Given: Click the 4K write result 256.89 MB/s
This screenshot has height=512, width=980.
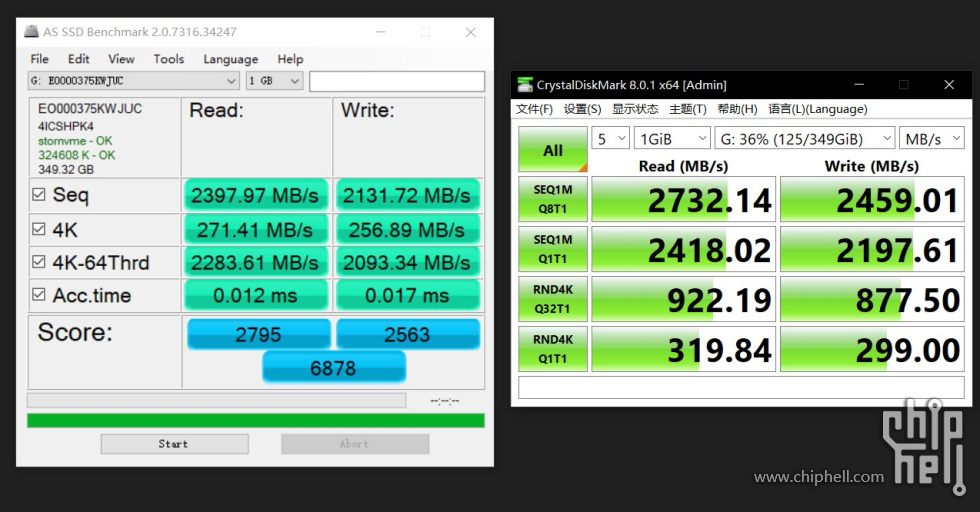Looking at the screenshot, I should (407, 229).
